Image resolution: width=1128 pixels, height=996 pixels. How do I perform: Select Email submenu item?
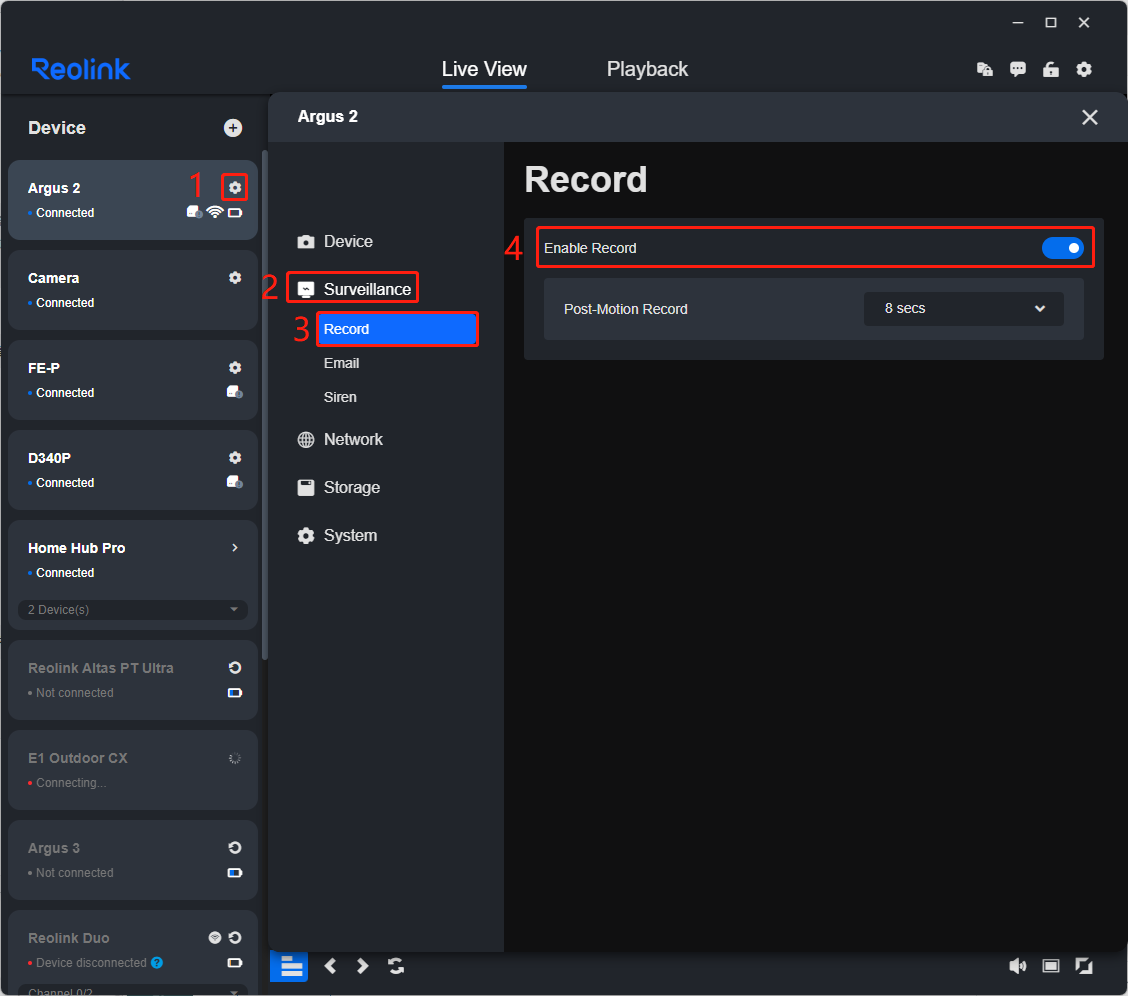[341, 363]
